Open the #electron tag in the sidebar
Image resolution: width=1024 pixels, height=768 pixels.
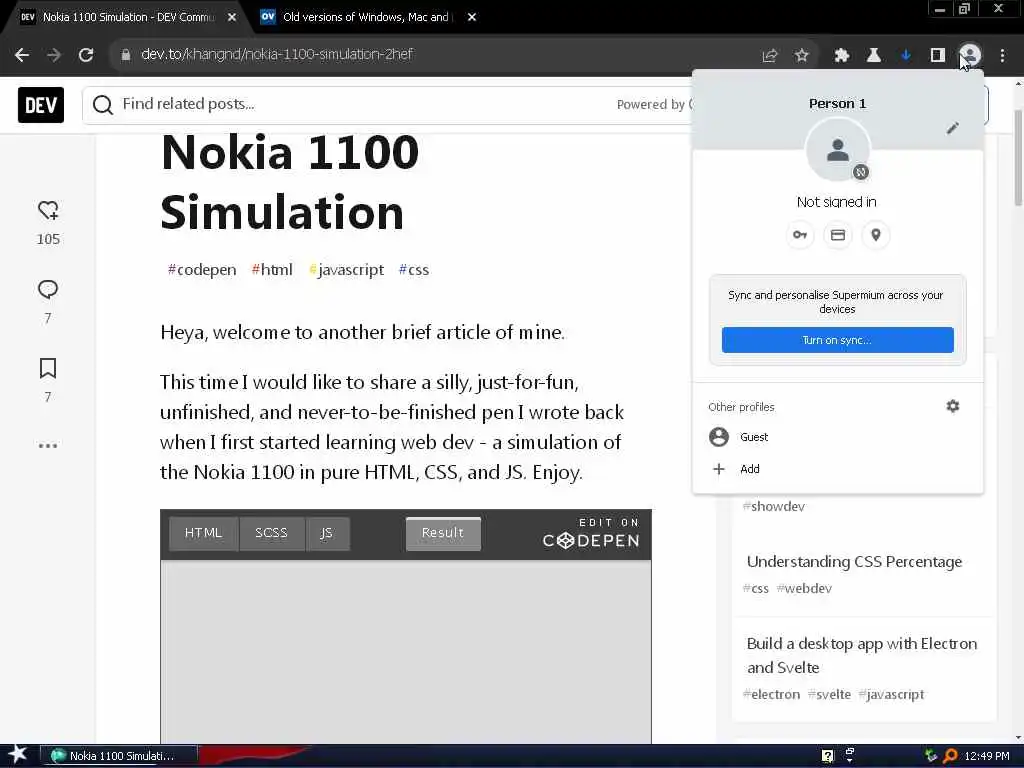click(x=771, y=694)
